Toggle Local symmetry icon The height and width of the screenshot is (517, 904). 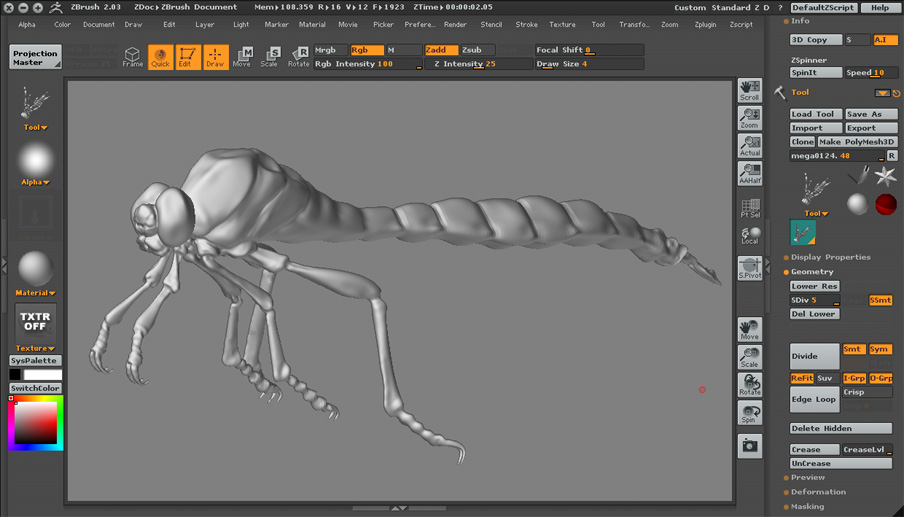tap(749, 236)
